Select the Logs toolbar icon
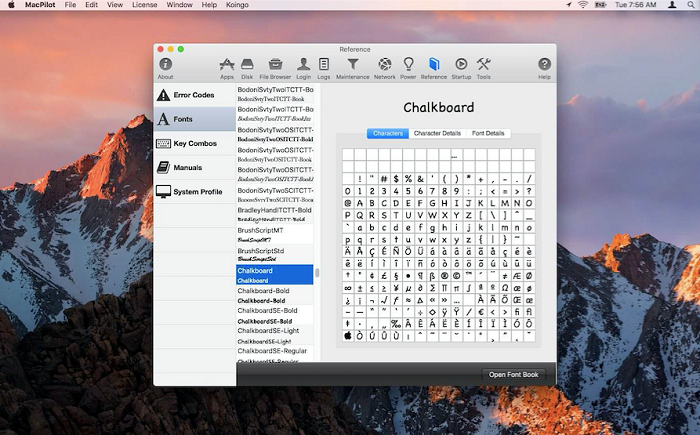Screen dimensions: 700x435 coord(324,64)
